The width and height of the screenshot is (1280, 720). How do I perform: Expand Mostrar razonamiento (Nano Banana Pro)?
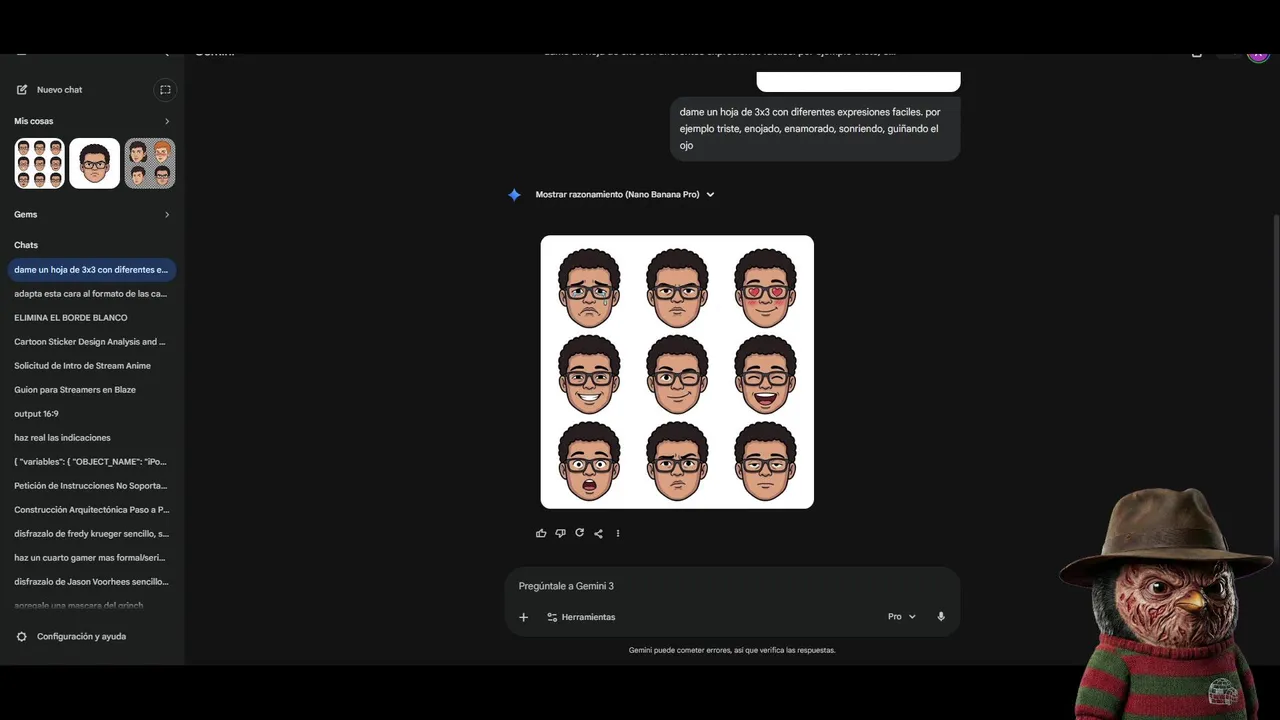pos(625,195)
